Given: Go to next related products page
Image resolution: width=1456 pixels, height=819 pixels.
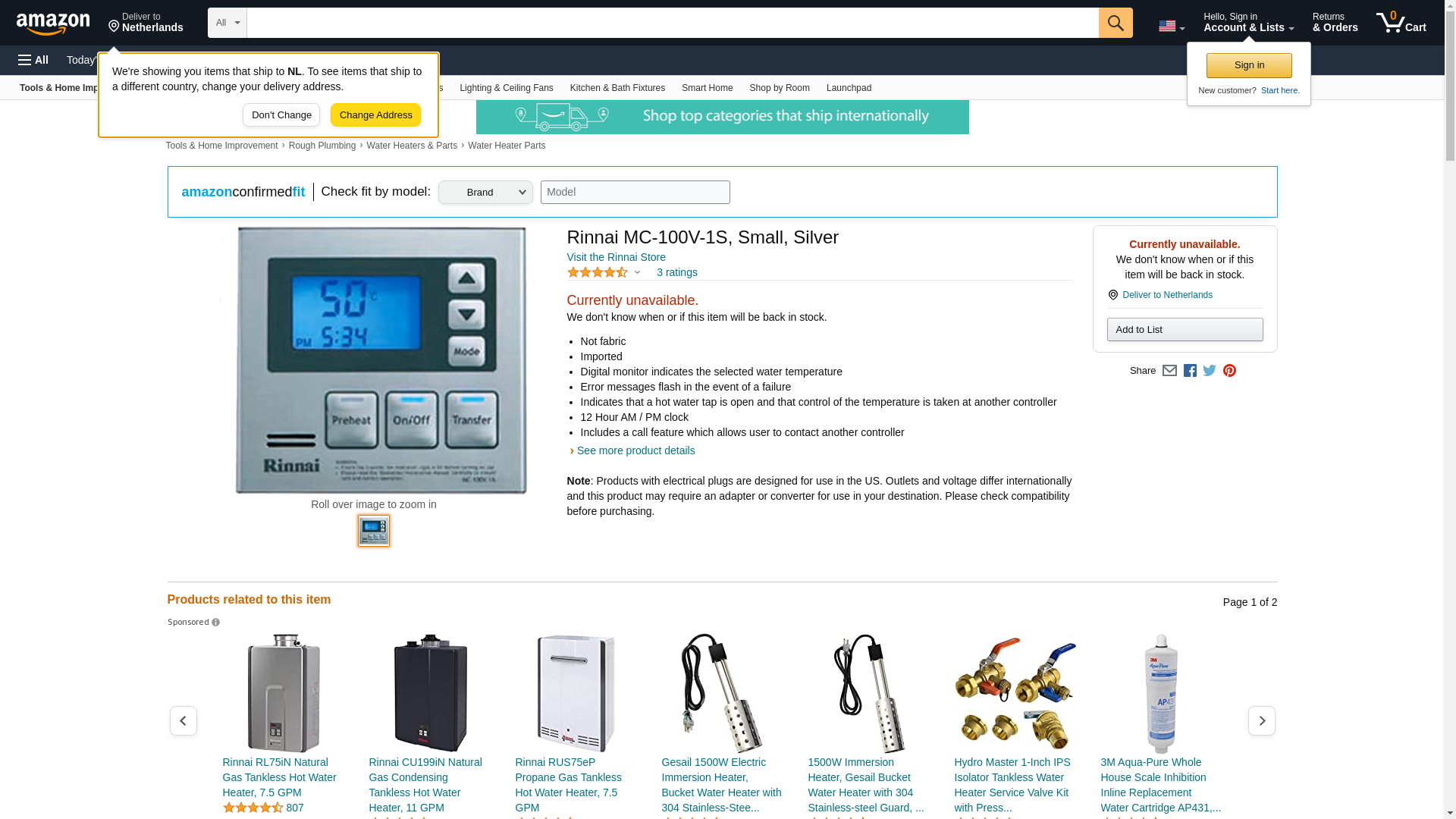Looking at the screenshot, I should click(1262, 720).
